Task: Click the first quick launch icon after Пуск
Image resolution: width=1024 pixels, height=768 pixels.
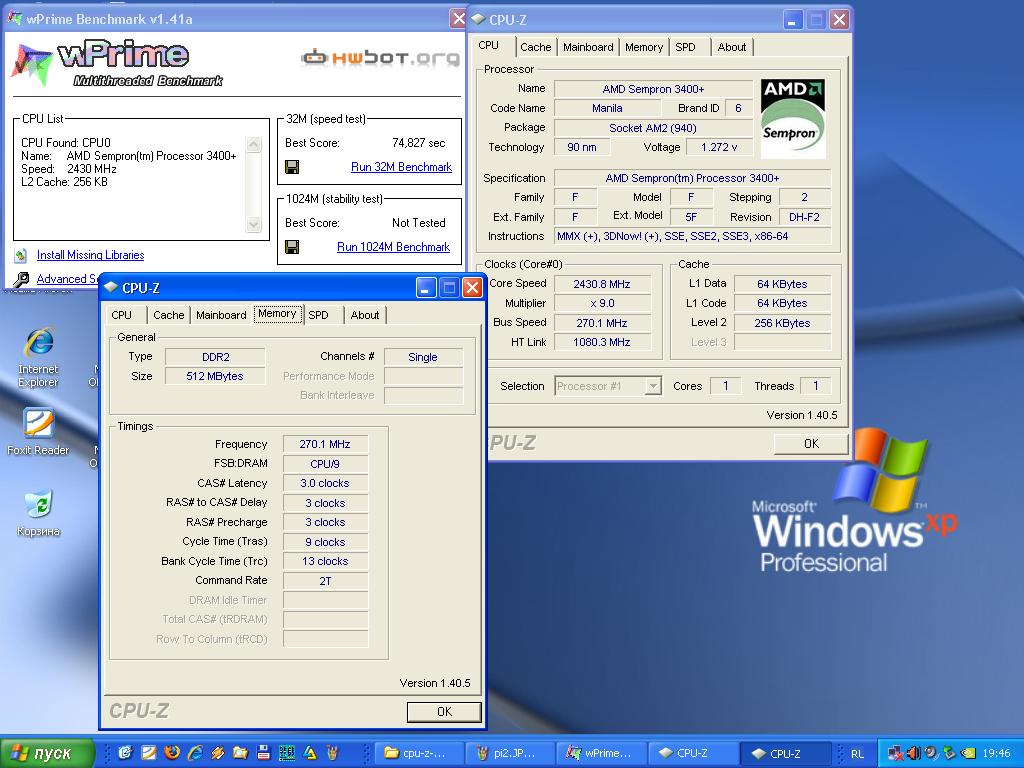Action: coord(125,752)
